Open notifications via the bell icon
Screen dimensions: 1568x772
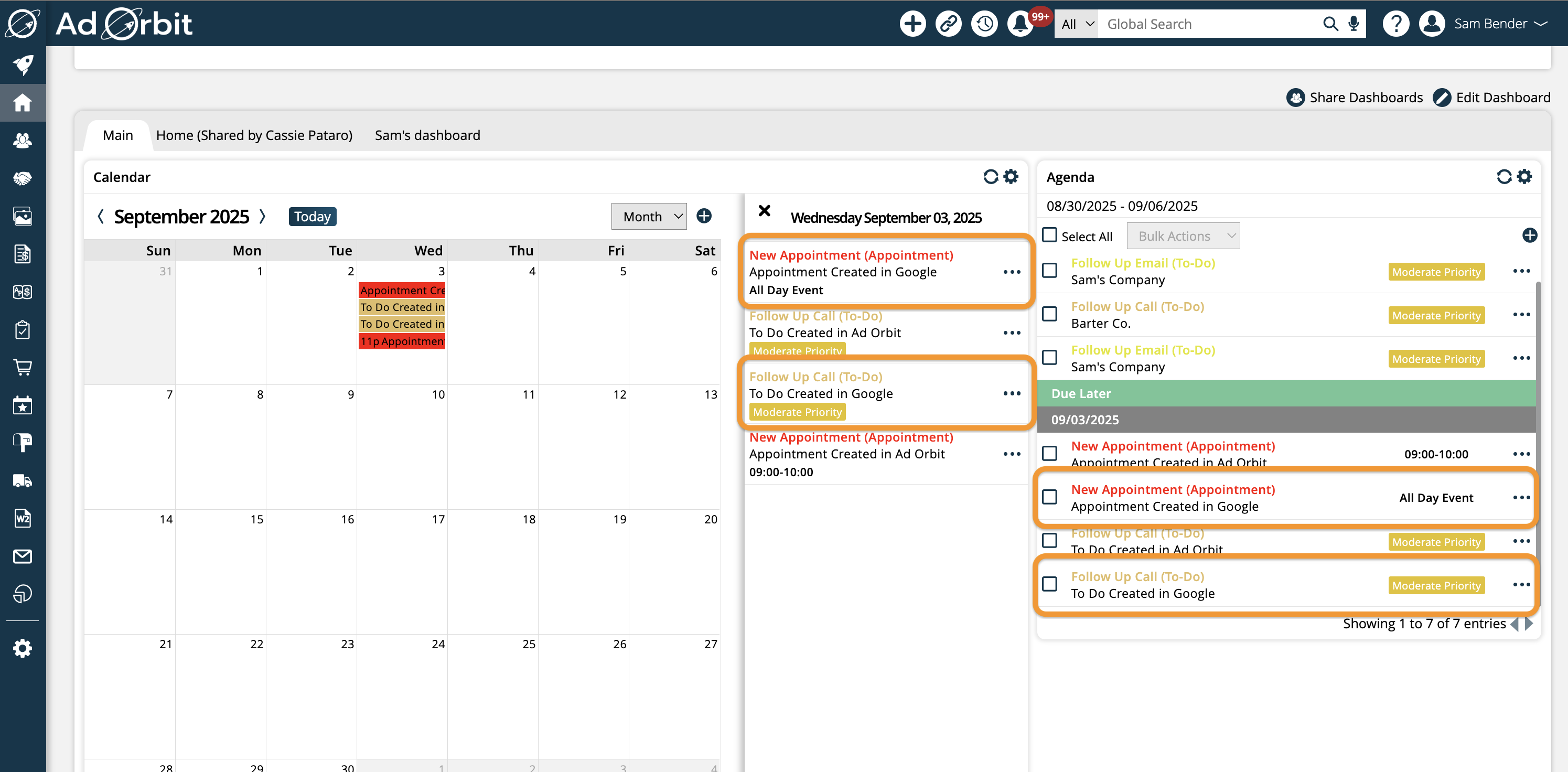[1019, 23]
